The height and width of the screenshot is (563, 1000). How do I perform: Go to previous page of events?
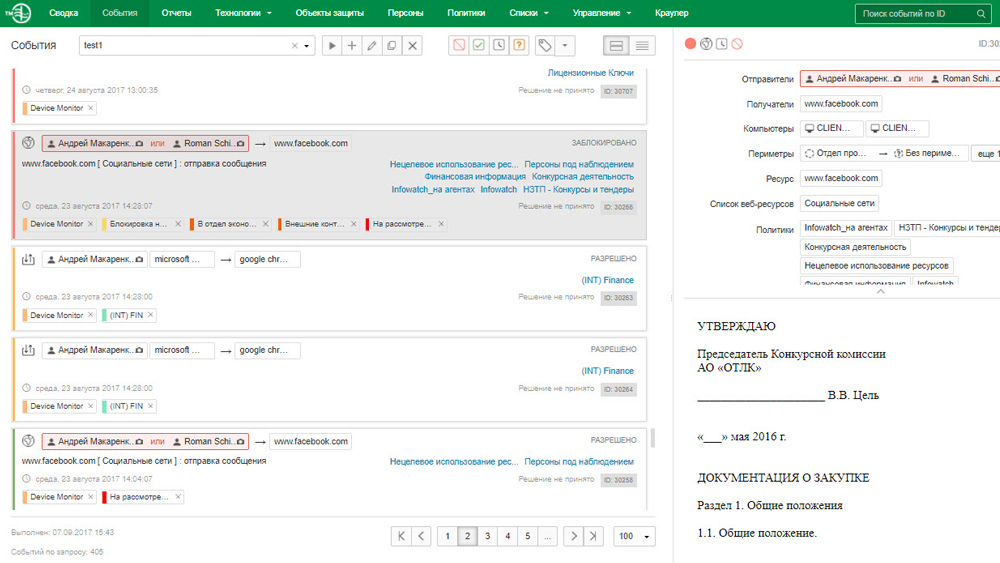421,536
